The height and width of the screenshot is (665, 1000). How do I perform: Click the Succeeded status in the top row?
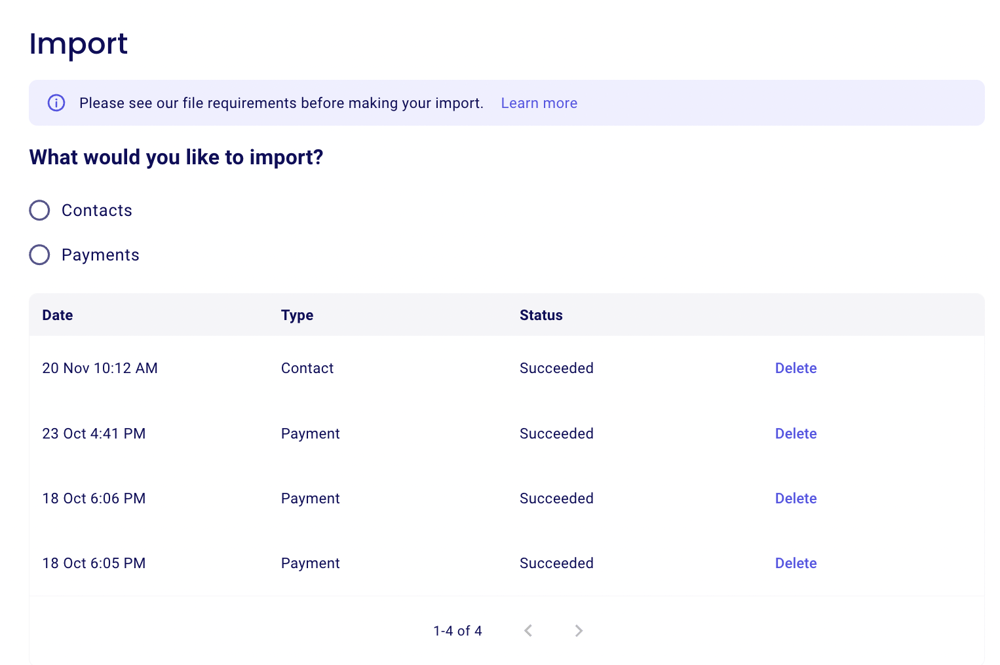pos(556,368)
